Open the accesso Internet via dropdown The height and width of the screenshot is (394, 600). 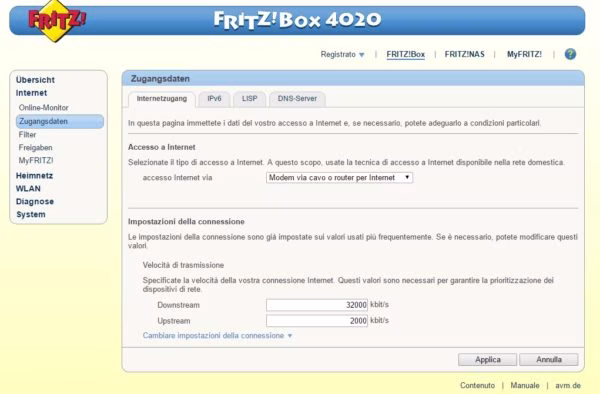click(339, 177)
